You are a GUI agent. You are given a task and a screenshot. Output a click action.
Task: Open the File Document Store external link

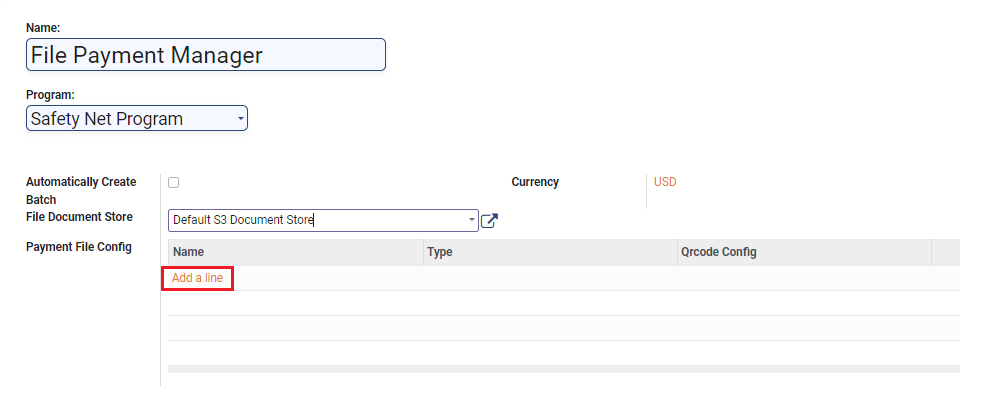pyautogui.click(x=489, y=220)
